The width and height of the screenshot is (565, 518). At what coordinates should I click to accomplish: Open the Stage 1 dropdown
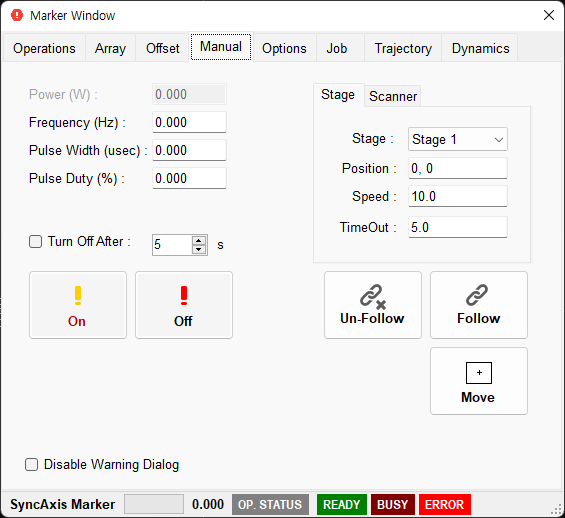click(x=458, y=139)
